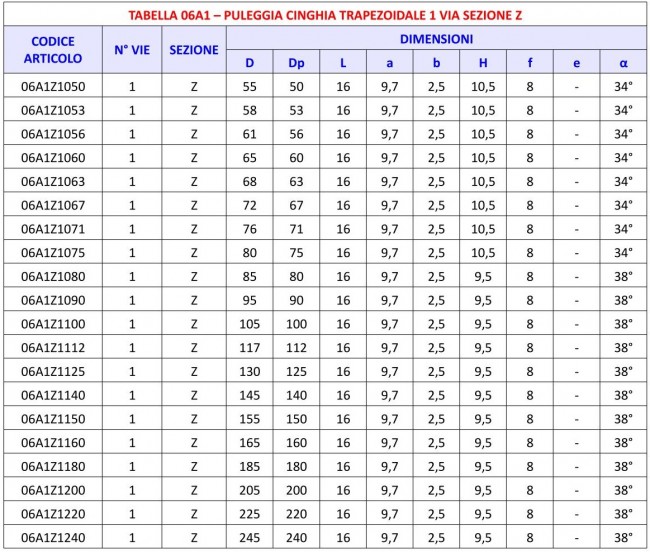Image resolution: width=650 pixels, height=552 pixels.
Task: Click D value 55 in row 06A1Z1050
Action: tap(250, 87)
